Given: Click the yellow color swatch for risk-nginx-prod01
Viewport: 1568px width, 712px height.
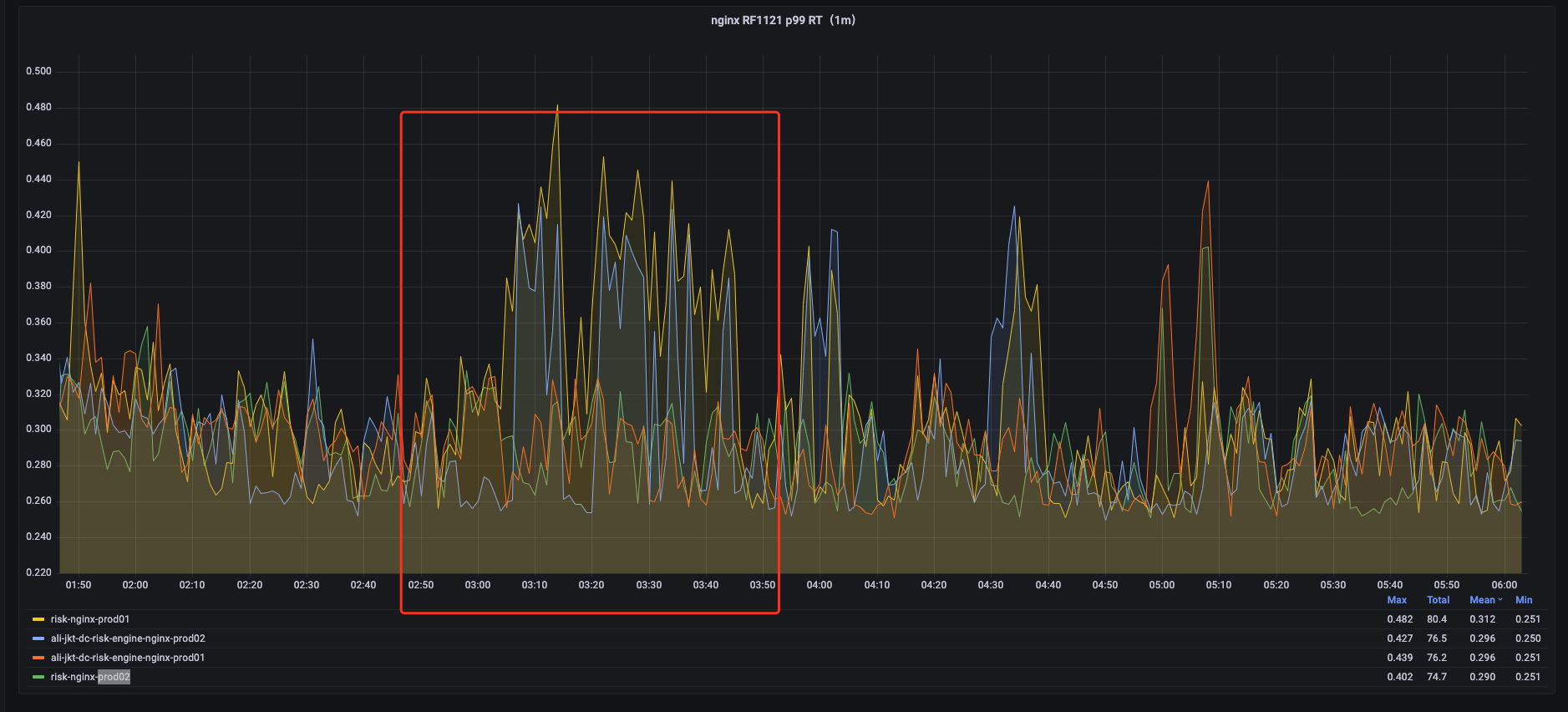Looking at the screenshot, I should [x=38, y=619].
